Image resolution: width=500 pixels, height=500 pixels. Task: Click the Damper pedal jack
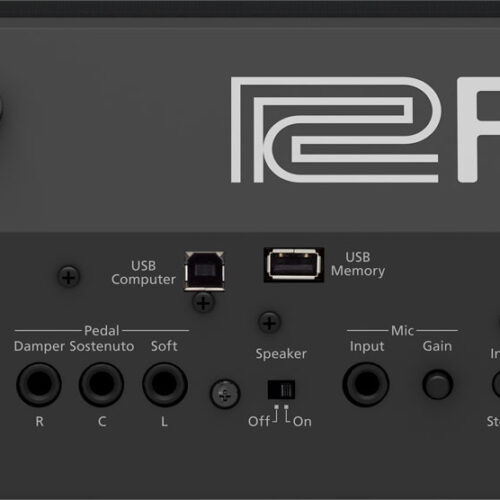tap(39, 384)
